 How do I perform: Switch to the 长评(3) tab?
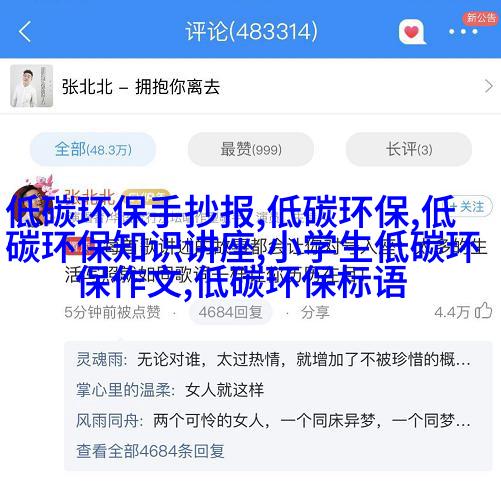point(409,149)
